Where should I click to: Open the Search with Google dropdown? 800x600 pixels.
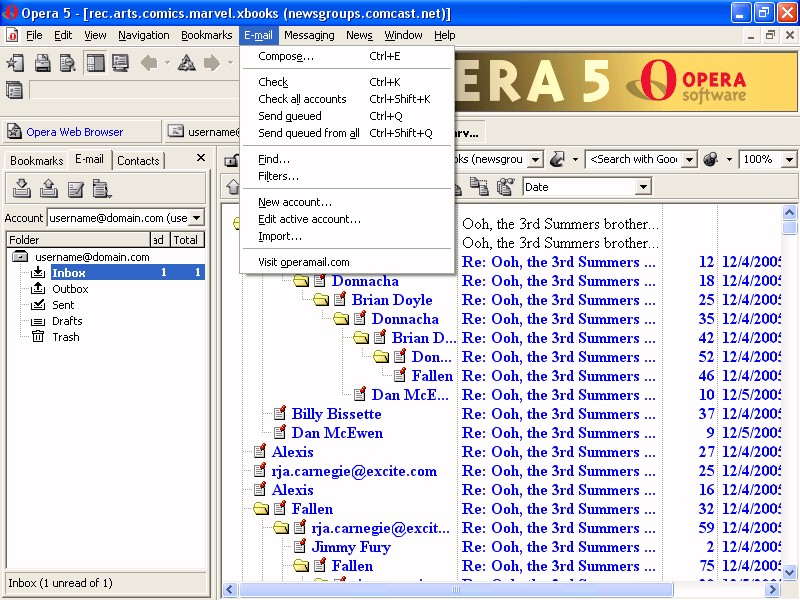(689, 159)
